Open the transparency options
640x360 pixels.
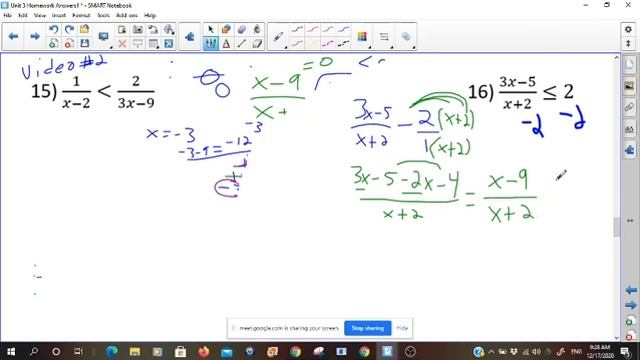406,37
